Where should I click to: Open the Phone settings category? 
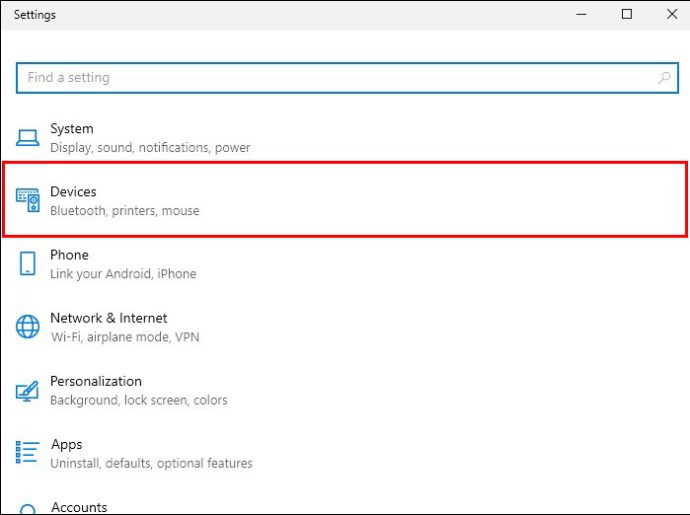(x=345, y=264)
